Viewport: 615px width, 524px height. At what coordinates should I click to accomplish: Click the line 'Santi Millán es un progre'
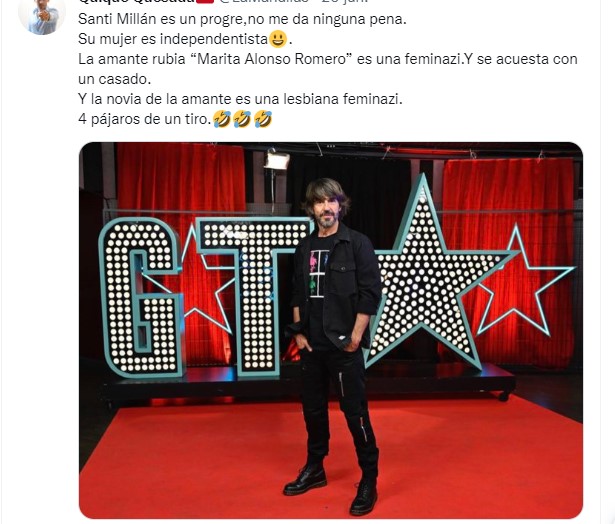pos(242,19)
